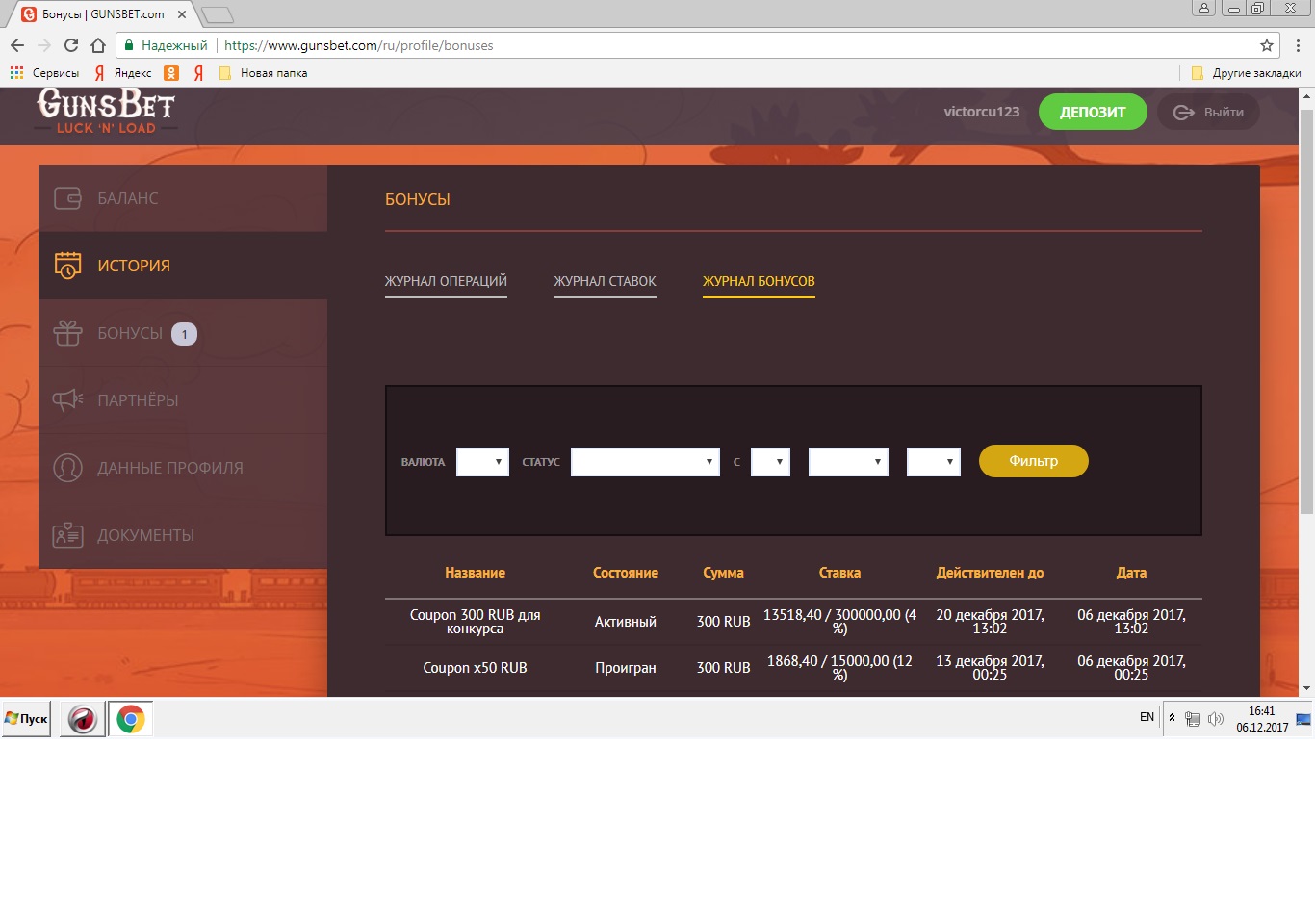
Task: Open Другие закладки bookmarks folder
Action: pyautogui.click(x=1246, y=73)
